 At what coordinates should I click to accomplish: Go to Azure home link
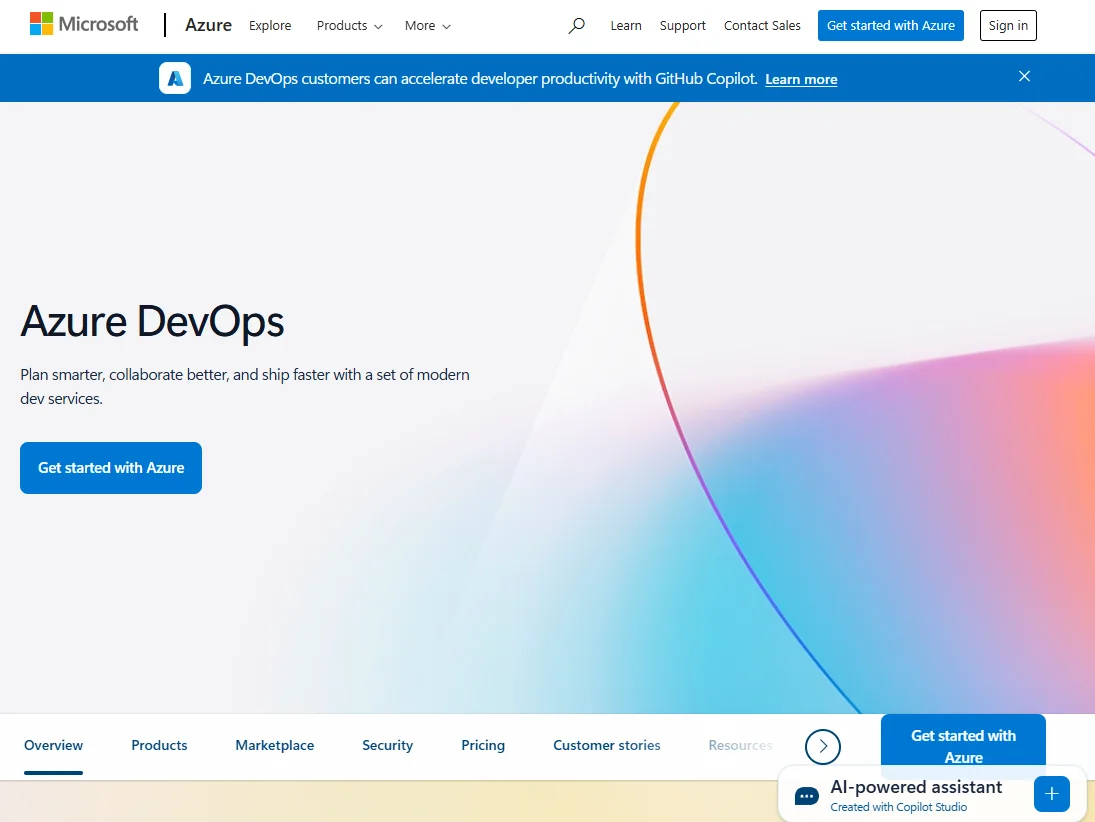point(208,25)
